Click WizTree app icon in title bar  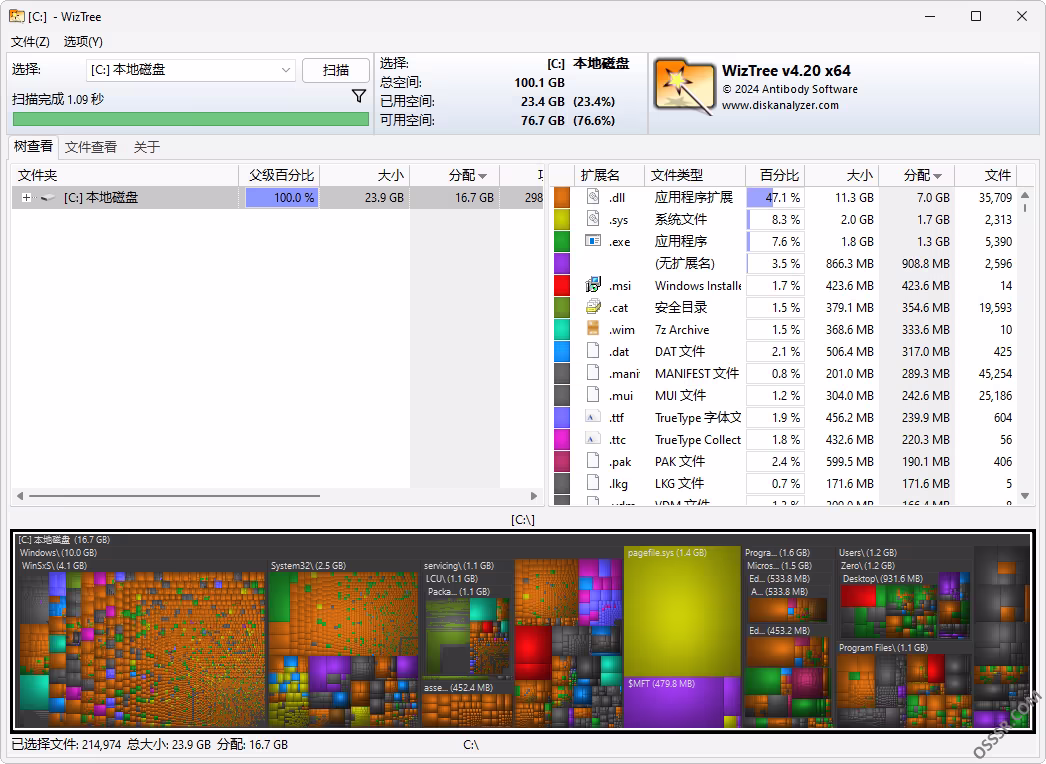tap(17, 16)
